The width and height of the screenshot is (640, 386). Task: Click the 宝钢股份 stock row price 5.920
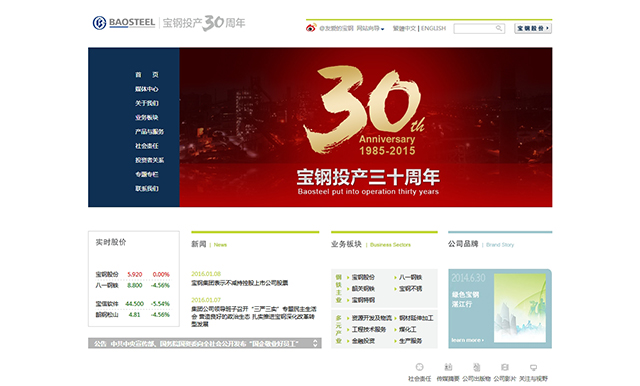pos(135,274)
